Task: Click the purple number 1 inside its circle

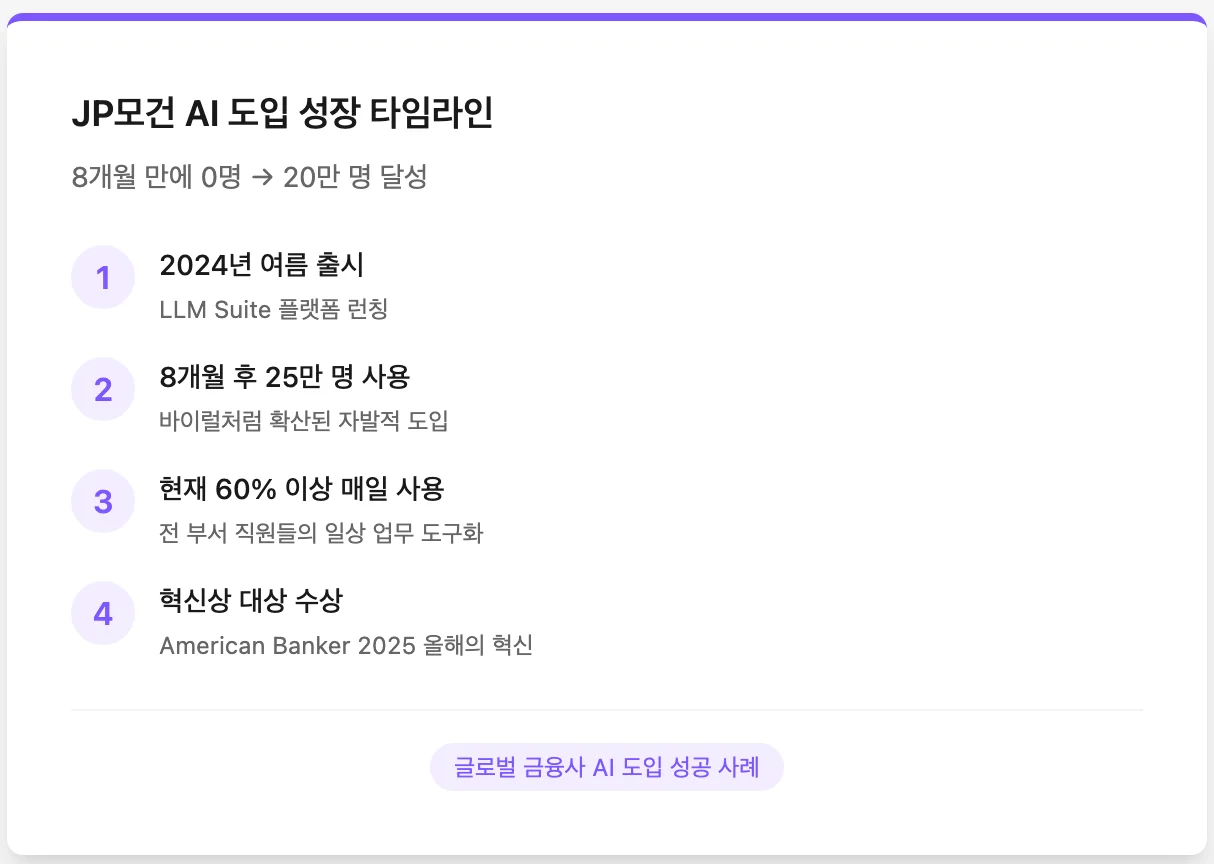Action: coord(103,277)
